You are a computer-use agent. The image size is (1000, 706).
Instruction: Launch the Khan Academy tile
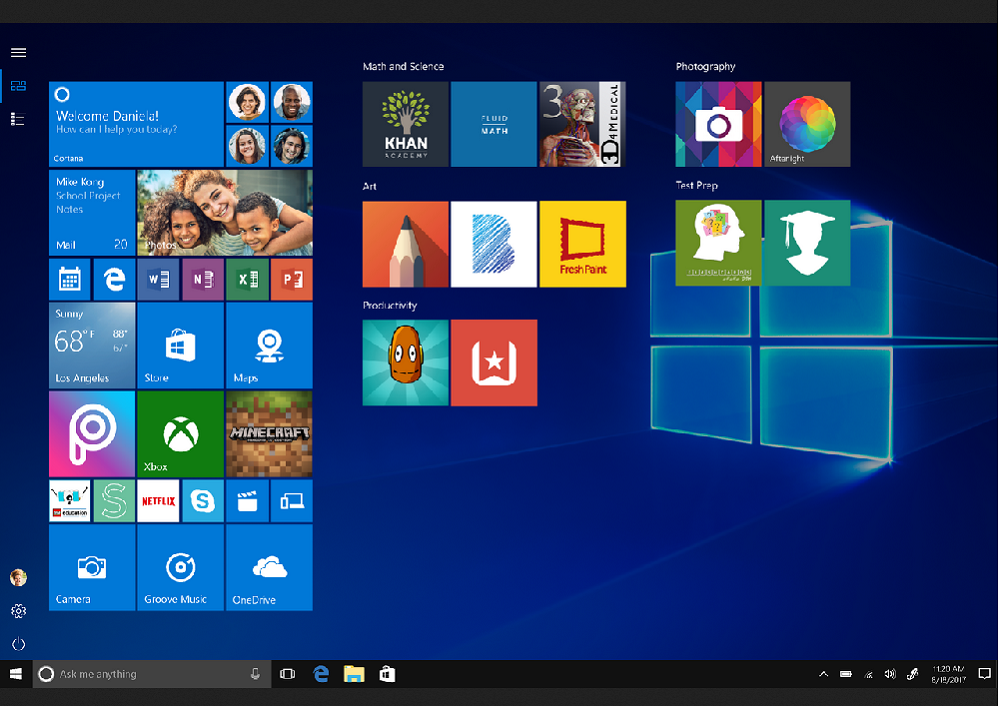(x=406, y=124)
